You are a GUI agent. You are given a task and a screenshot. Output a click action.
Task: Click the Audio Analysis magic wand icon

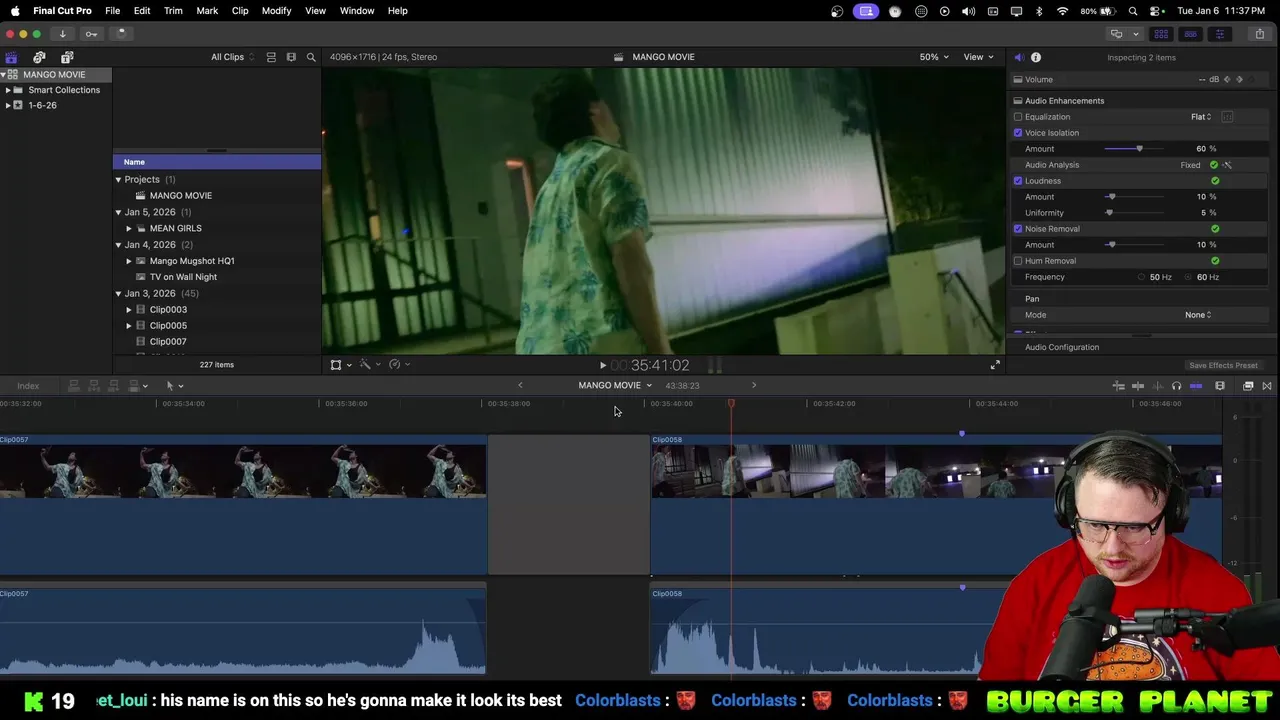[x=1227, y=165]
